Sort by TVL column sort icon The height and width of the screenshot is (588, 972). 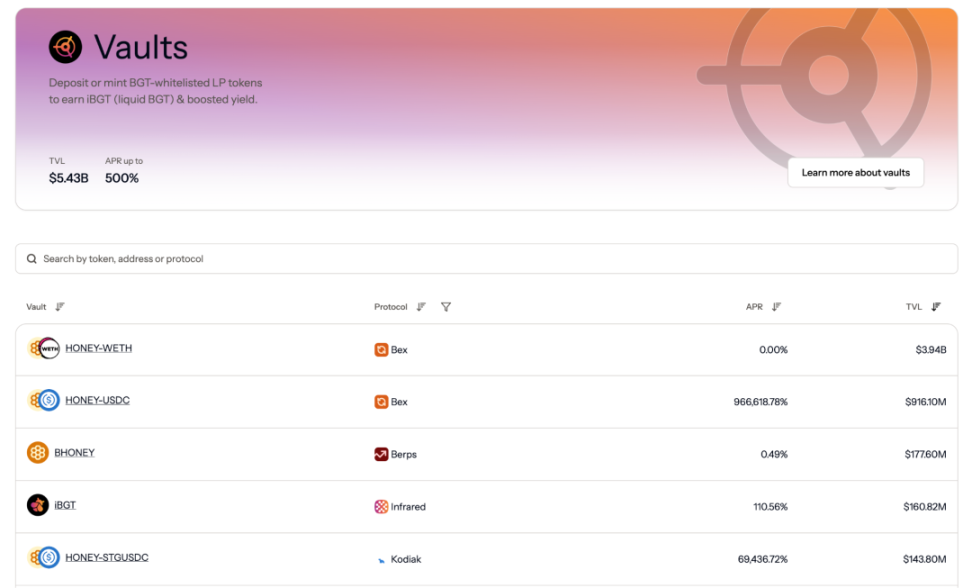click(x=936, y=307)
